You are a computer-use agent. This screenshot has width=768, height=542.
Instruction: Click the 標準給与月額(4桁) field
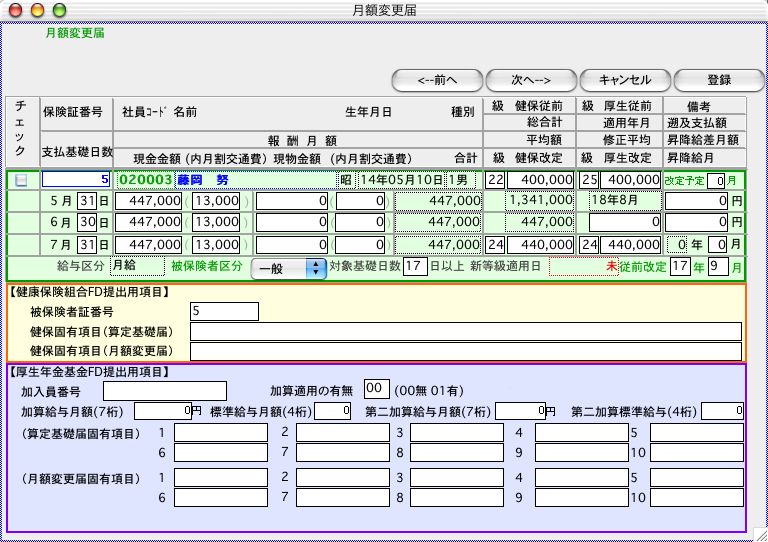pos(333,411)
